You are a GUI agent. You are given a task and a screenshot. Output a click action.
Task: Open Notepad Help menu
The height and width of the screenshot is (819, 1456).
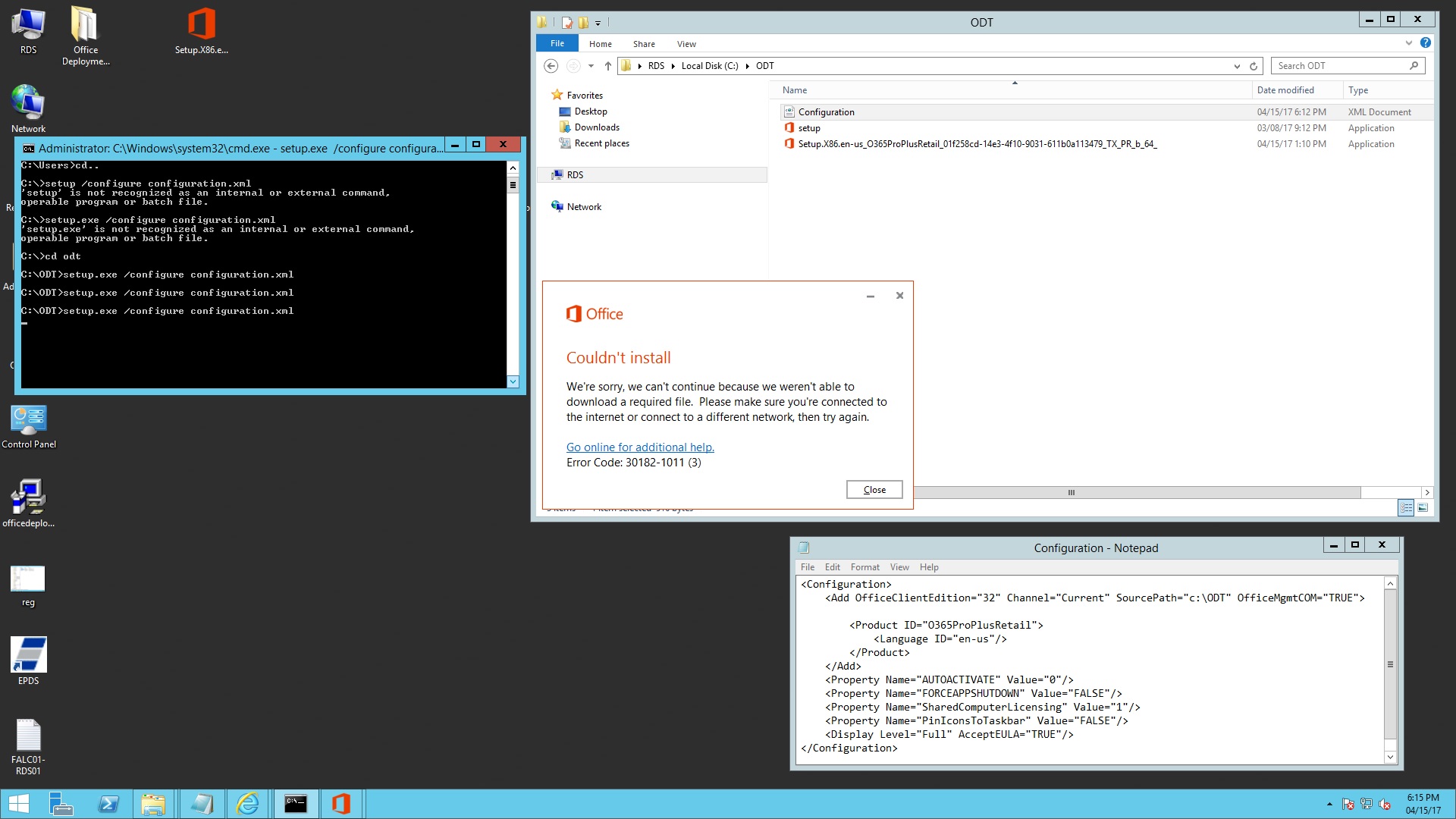point(929,567)
